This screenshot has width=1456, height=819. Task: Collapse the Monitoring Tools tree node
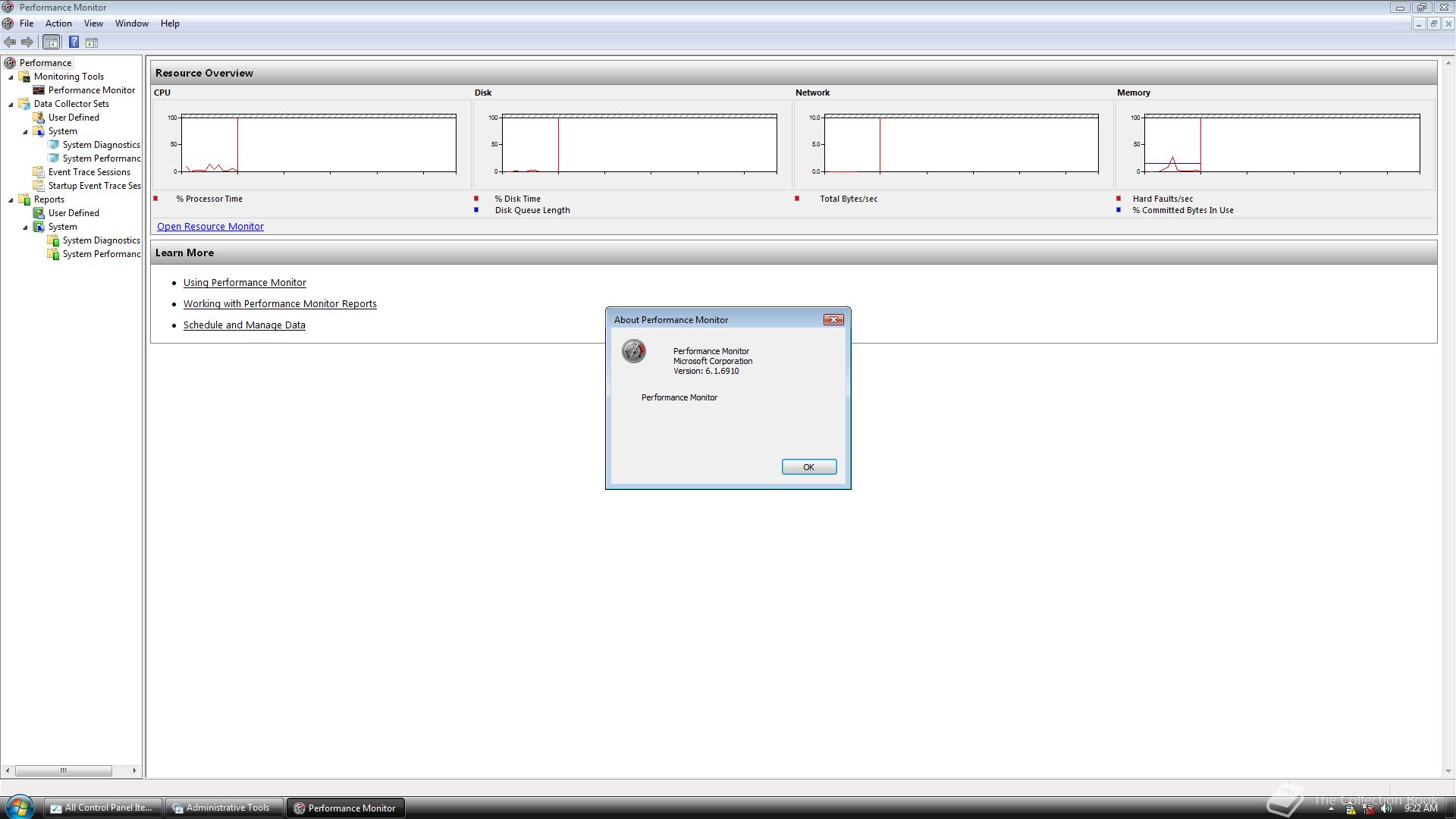pyautogui.click(x=11, y=77)
